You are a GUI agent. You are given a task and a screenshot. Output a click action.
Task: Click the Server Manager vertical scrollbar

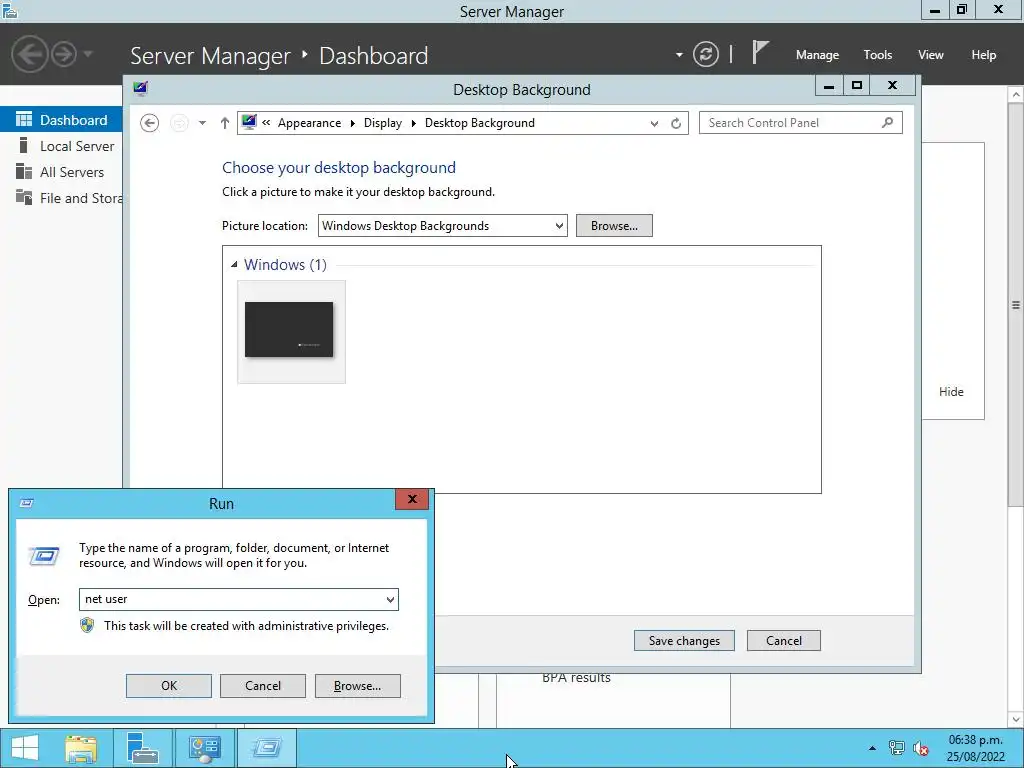point(1016,304)
